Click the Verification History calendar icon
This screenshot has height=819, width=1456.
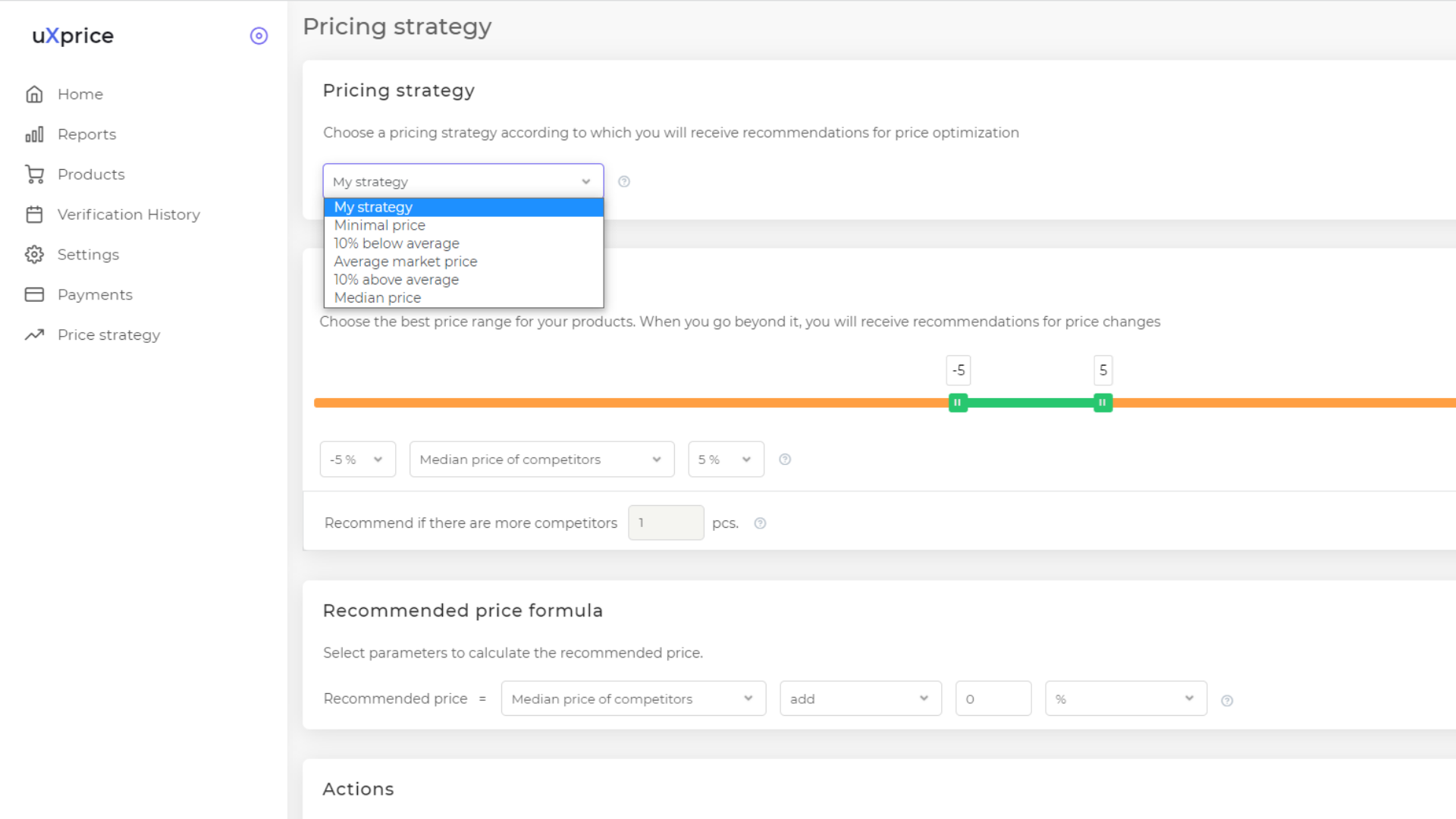34,215
